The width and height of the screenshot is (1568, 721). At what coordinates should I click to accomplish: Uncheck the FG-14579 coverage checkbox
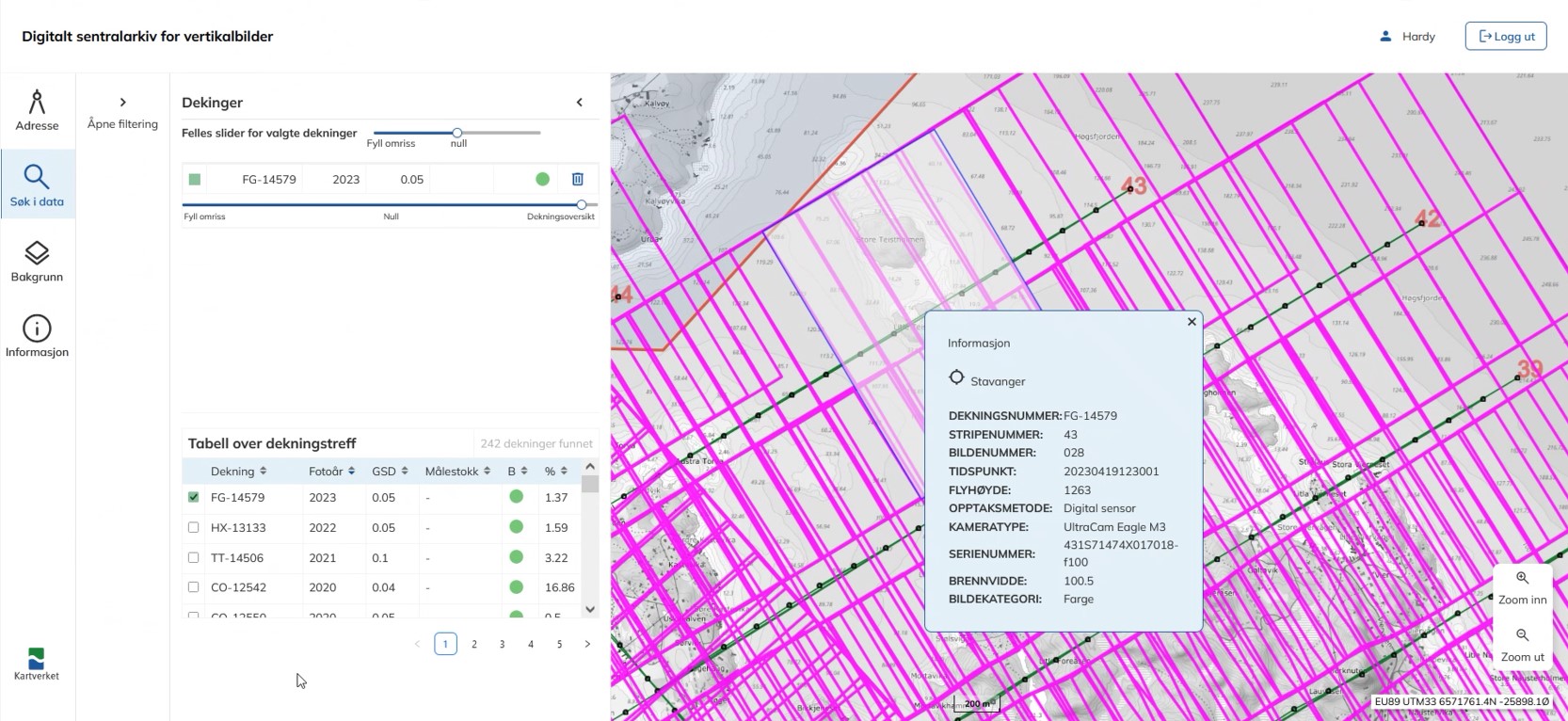(x=194, y=497)
